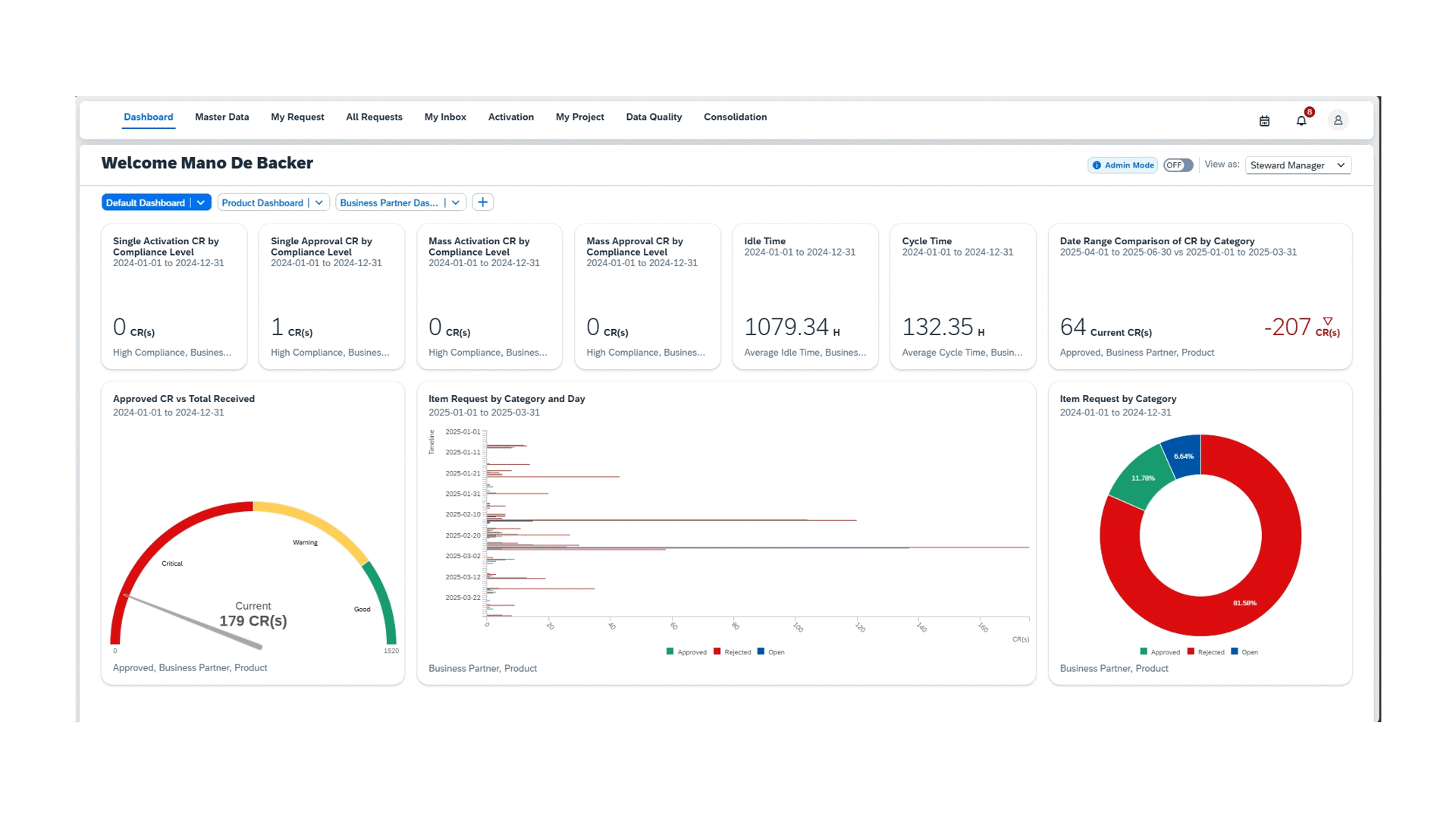This screenshot has width=1456, height=819.
Task: Expand Business Partner Dashboard chevron menu
Action: (456, 202)
